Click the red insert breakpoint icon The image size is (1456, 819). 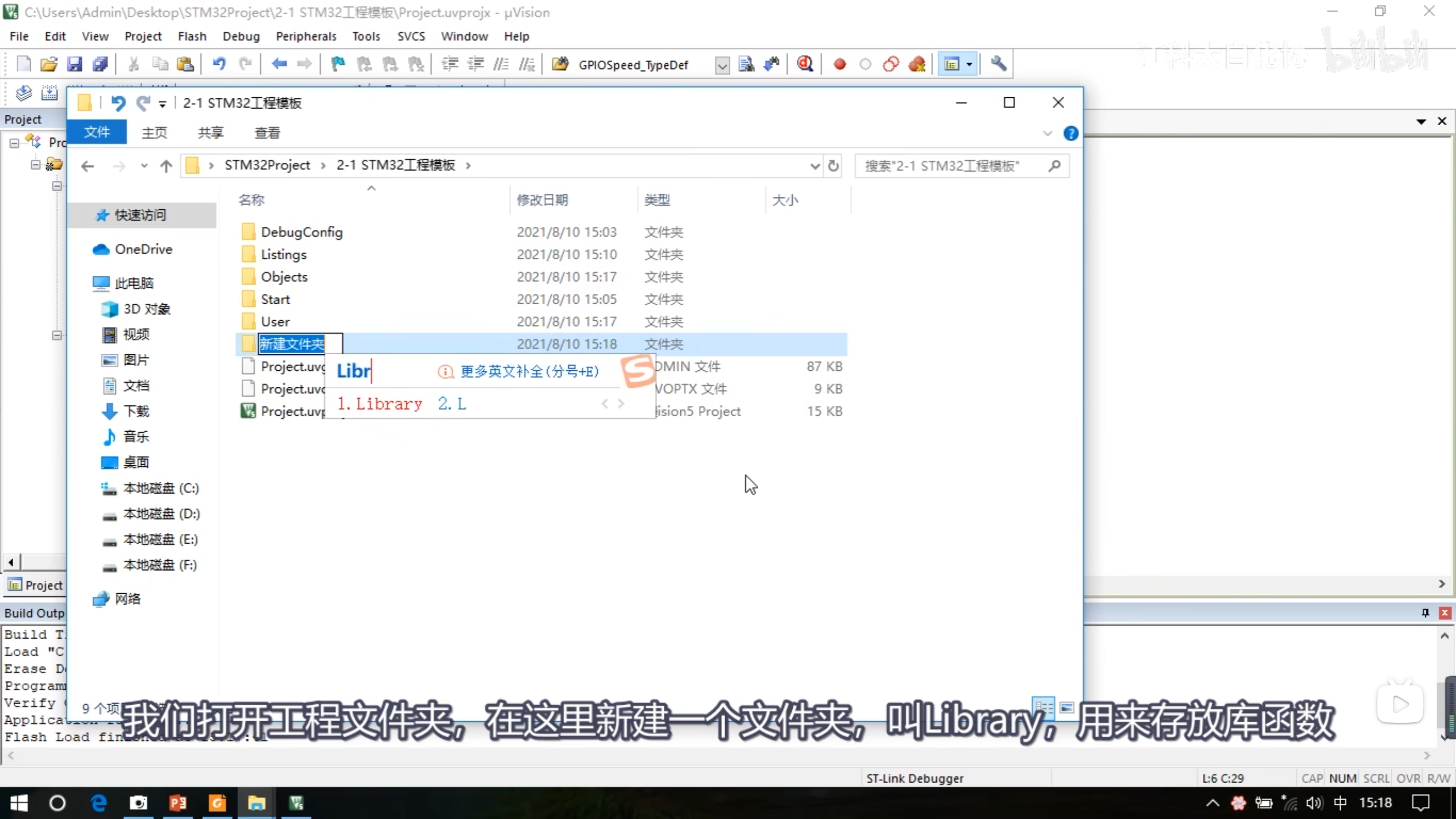click(x=839, y=64)
